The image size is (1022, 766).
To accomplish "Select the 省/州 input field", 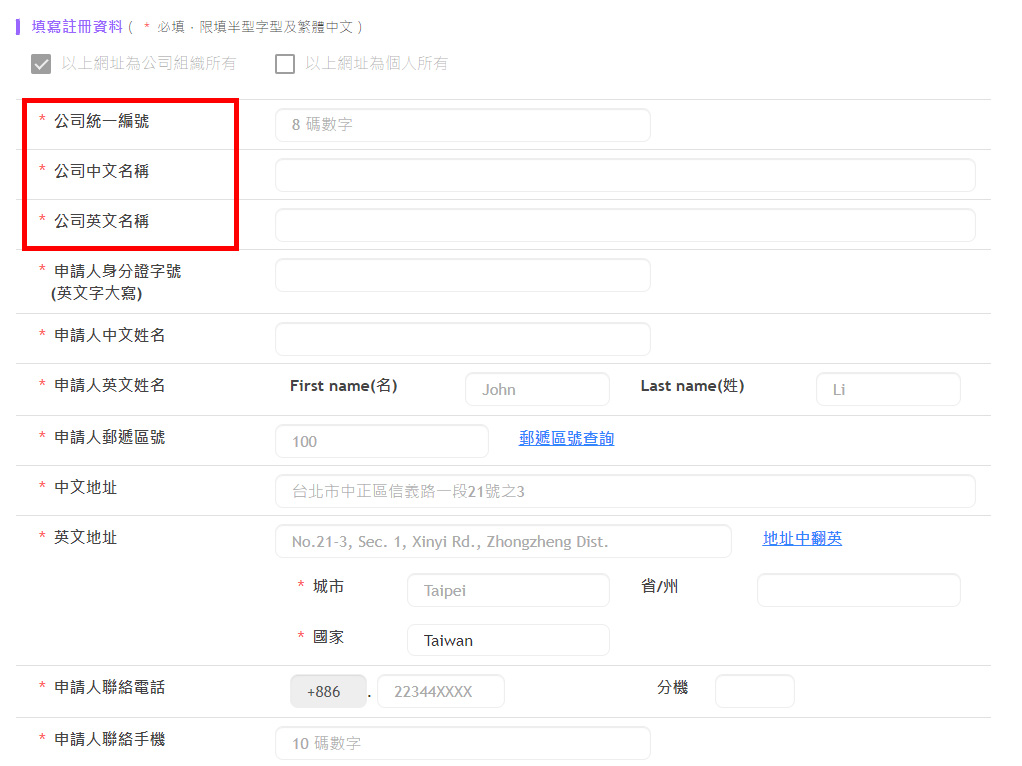I will pos(858,590).
